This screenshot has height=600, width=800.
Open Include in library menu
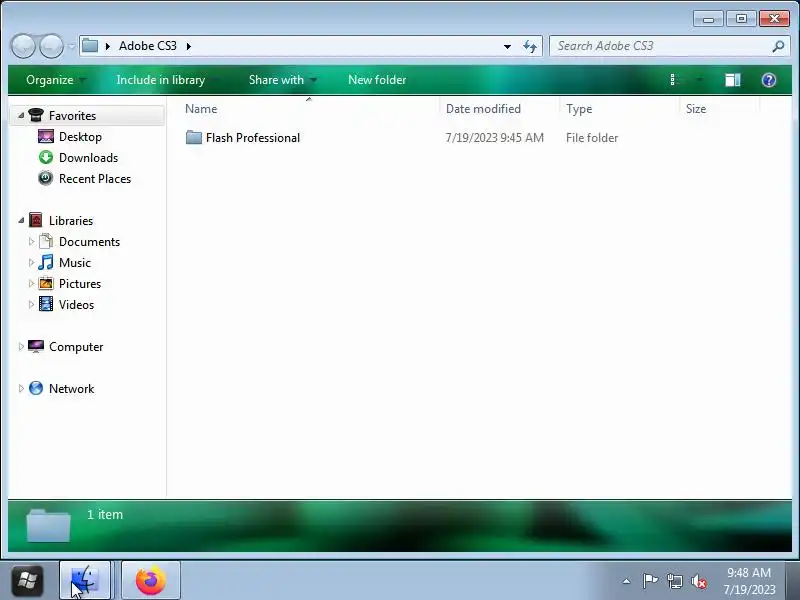[167, 80]
